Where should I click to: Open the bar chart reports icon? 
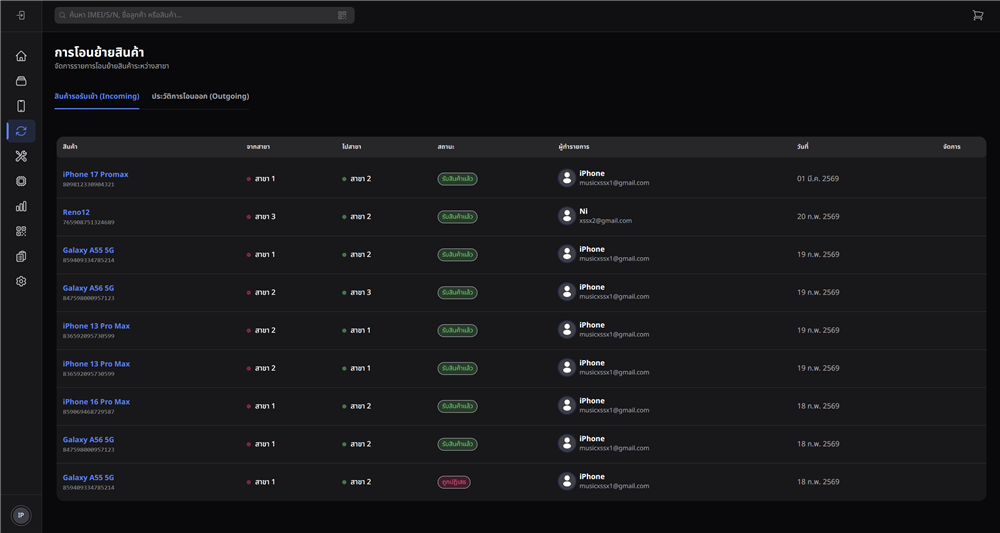point(21,206)
